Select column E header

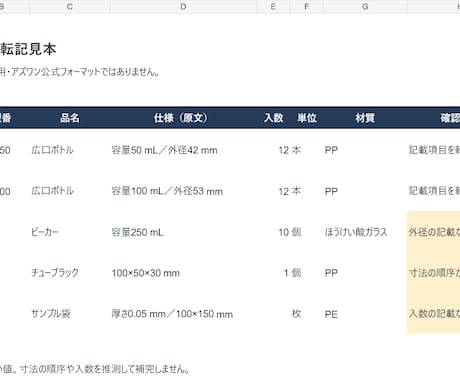tap(273, 6)
